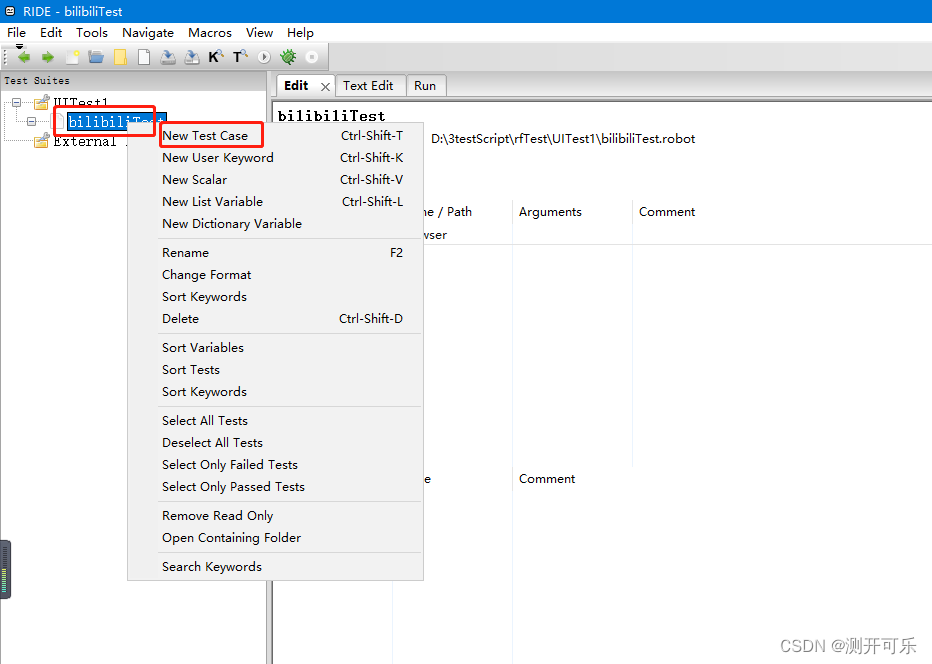Collapse the bilibiliTest tree node
Image resolution: width=932 pixels, height=664 pixels.
coord(32,121)
